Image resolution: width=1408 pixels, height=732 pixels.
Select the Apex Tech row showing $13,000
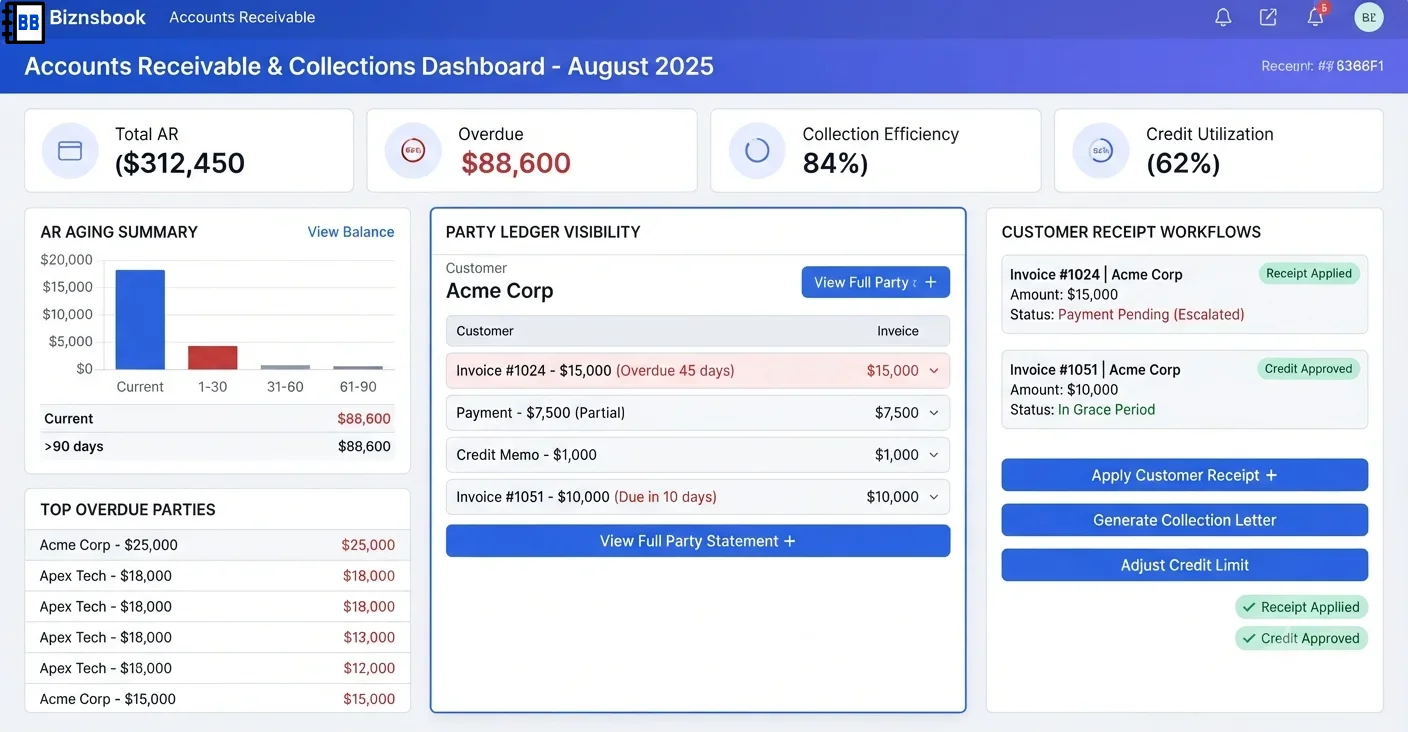[x=217, y=637]
